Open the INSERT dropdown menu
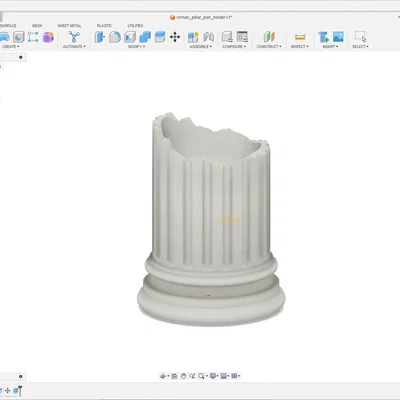This screenshot has height=400, width=400. (330, 47)
